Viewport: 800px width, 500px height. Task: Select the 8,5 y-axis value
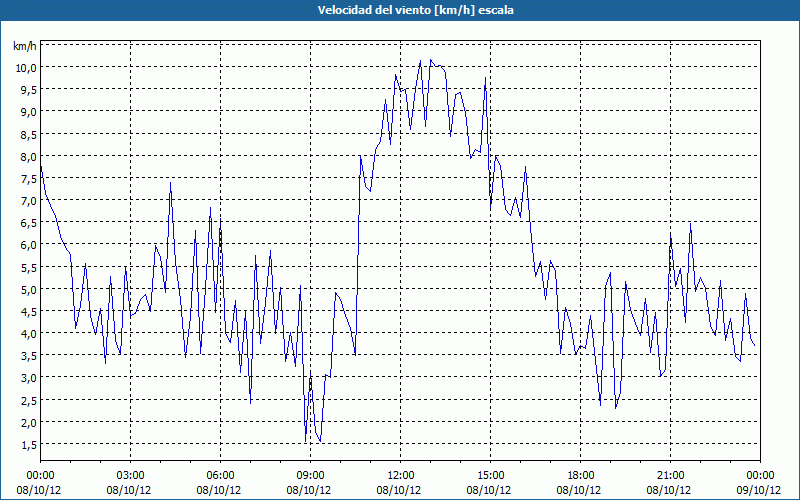point(27,134)
